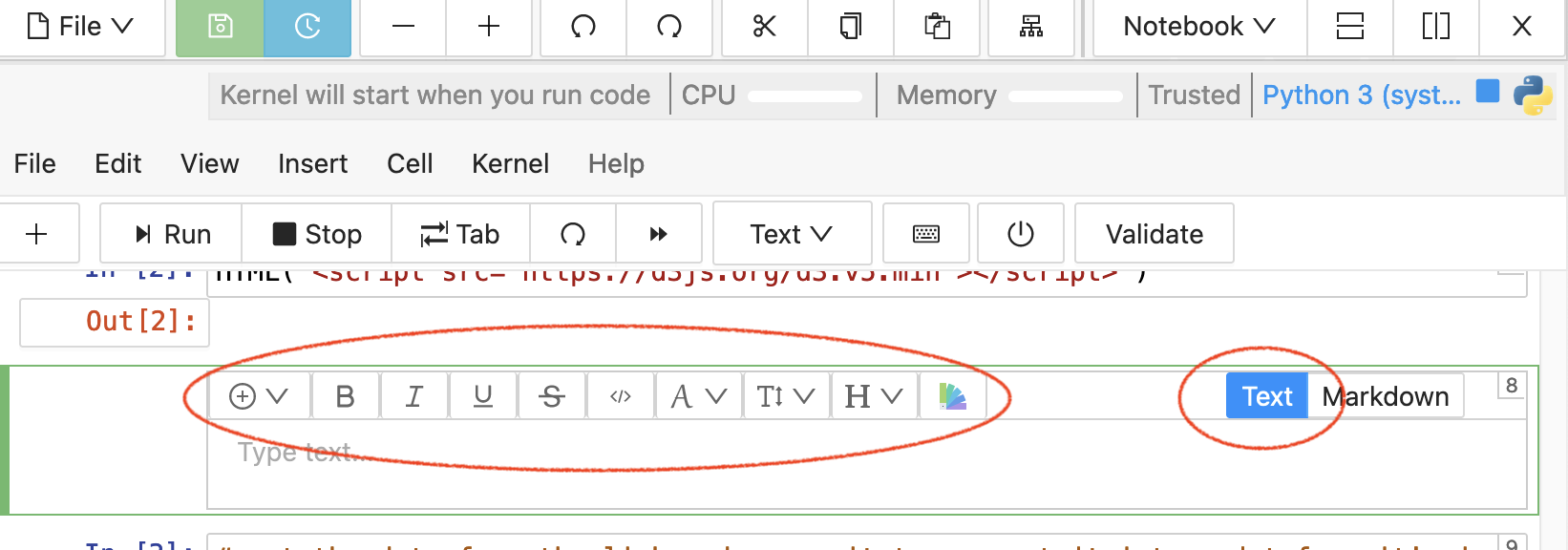Open the keyboard command palette icon
1568x550 pixels.
[925, 234]
